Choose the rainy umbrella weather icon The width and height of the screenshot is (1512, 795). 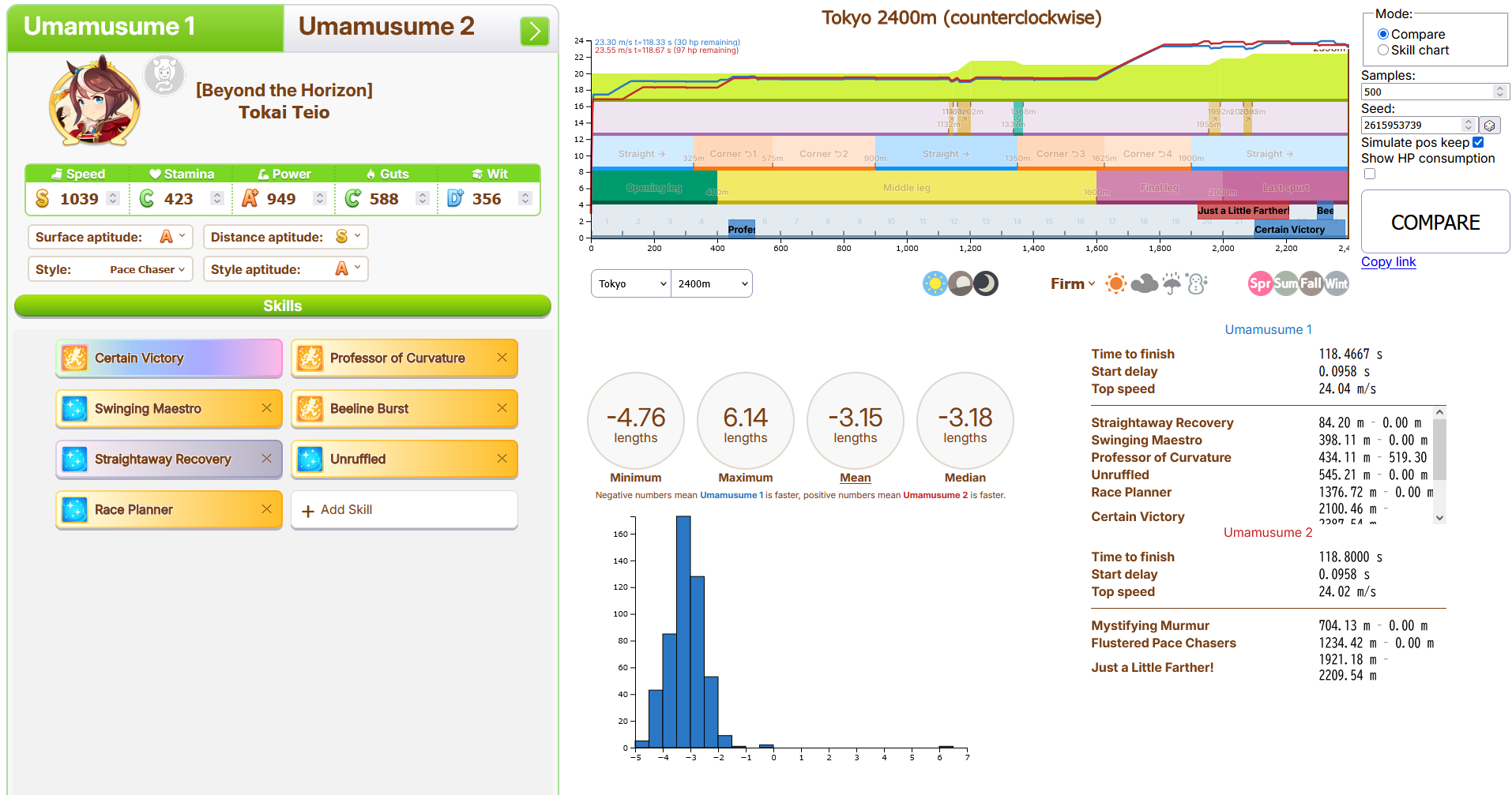click(1172, 283)
